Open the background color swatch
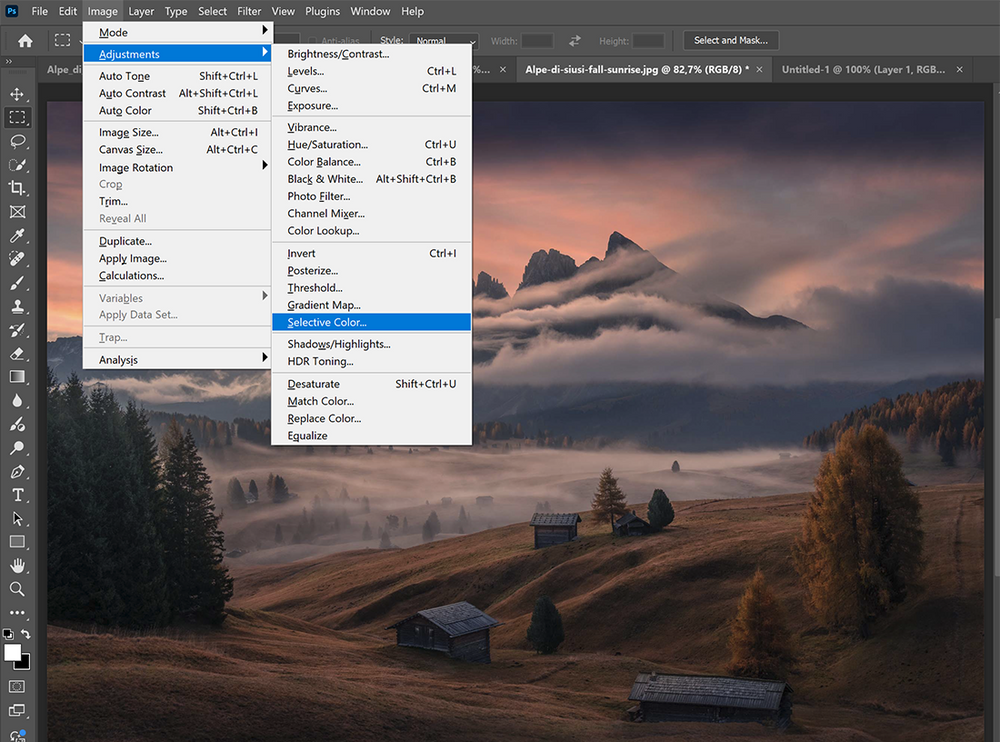 [x=25, y=664]
